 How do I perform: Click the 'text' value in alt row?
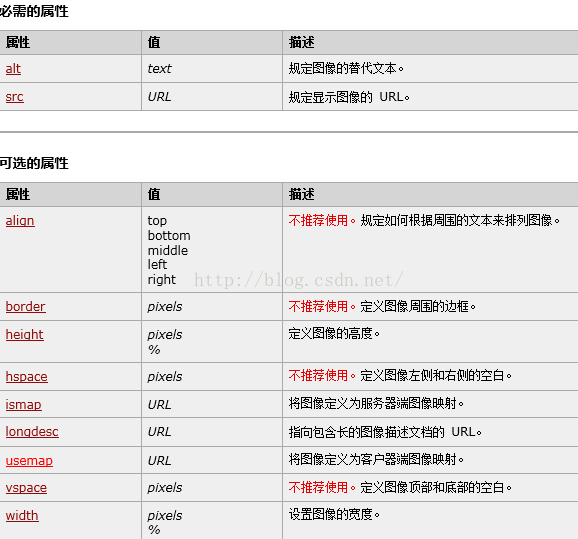[x=159, y=69]
